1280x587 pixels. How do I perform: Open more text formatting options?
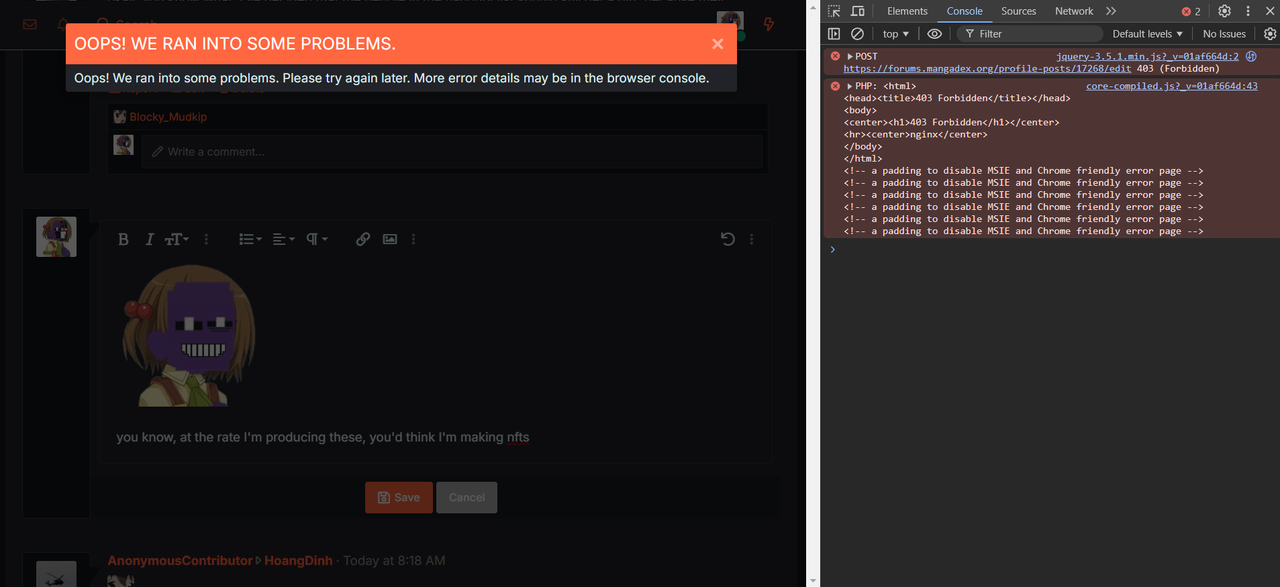tap(206, 239)
